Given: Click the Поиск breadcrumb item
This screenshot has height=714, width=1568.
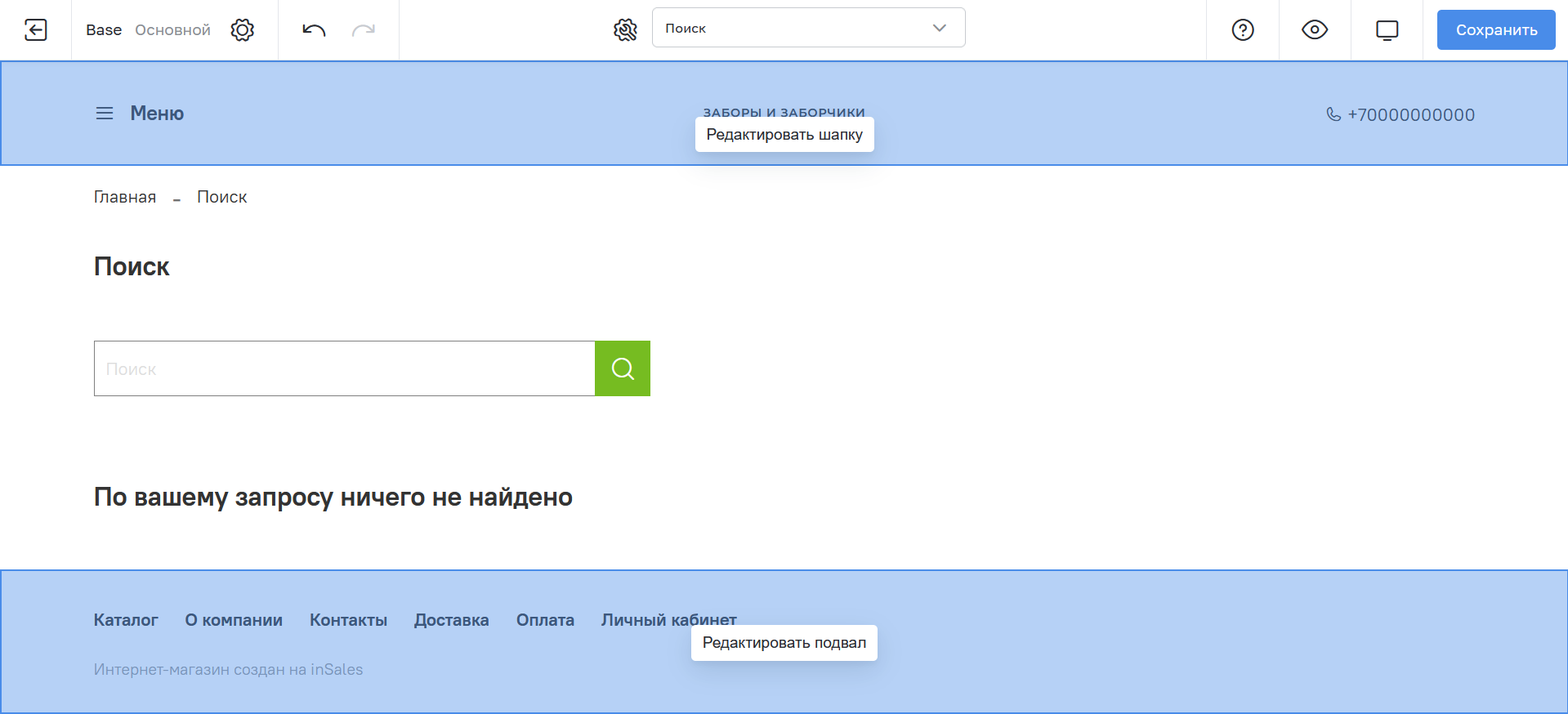Looking at the screenshot, I should tap(222, 197).
